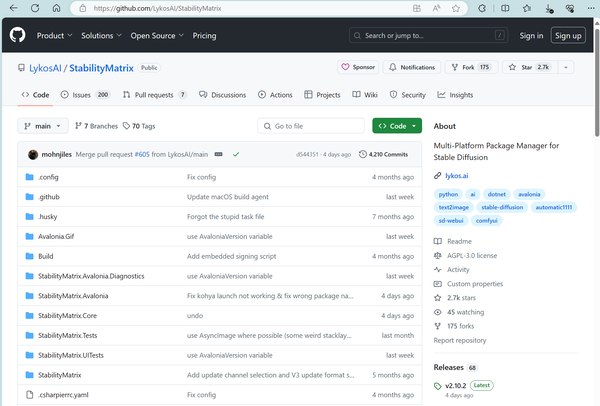Open the .csharpierrc.yaml file
This screenshot has width=600, height=406.
coord(63,395)
